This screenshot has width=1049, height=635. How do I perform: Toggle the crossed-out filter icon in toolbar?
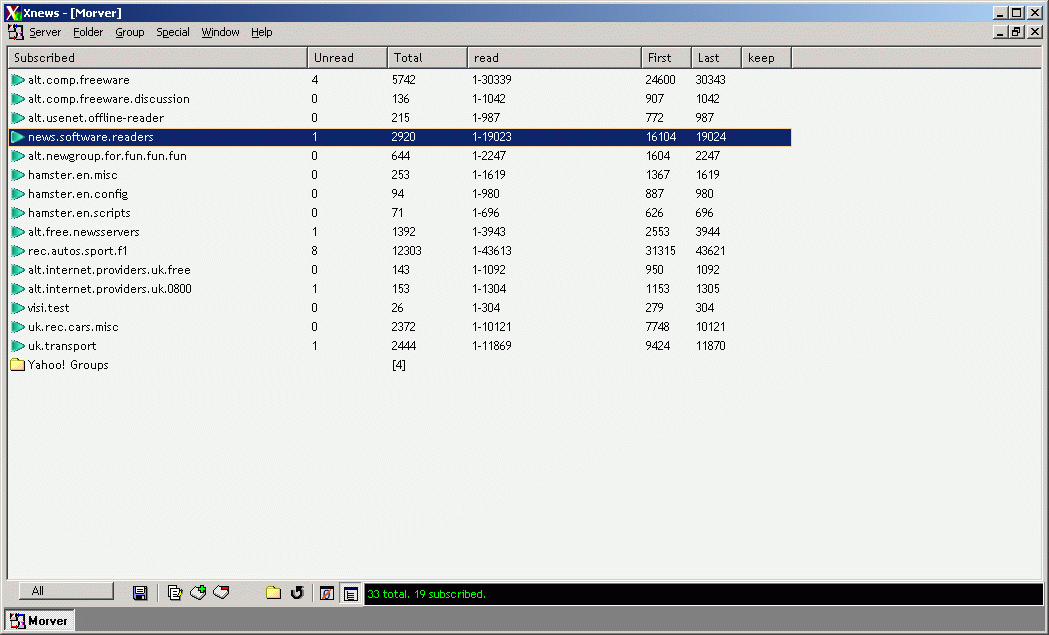point(326,593)
